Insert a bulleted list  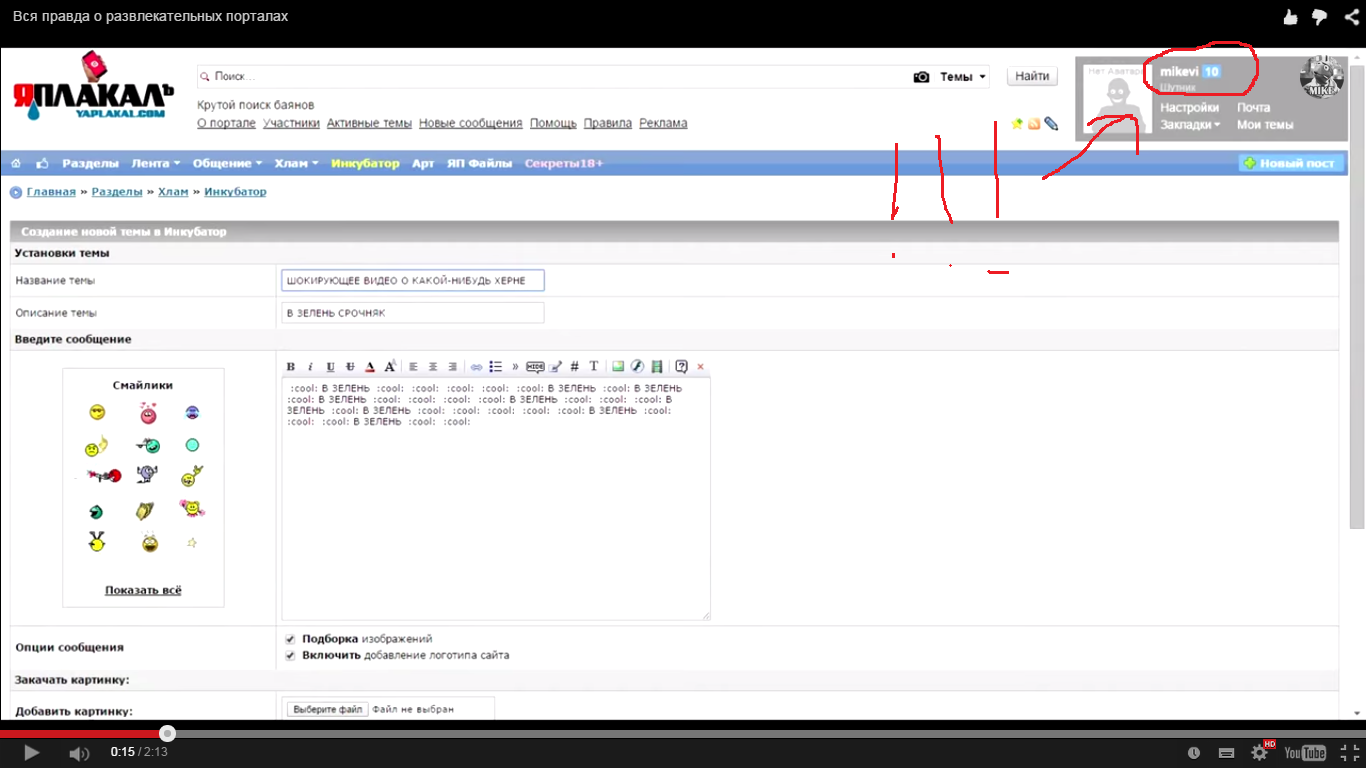[495, 366]
